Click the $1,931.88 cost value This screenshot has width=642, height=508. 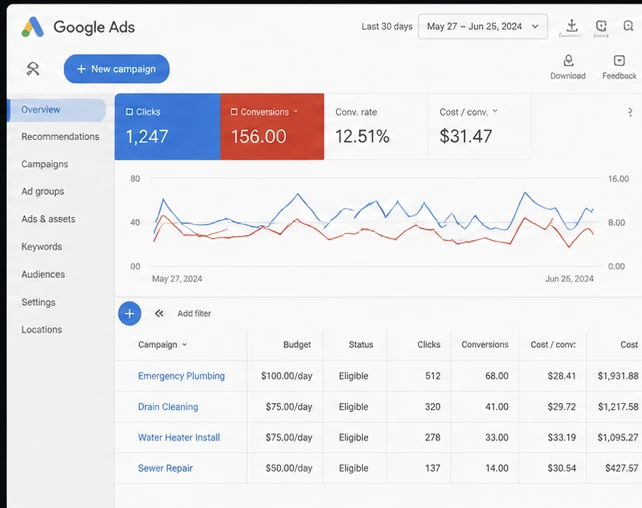(x=618, y=376)
